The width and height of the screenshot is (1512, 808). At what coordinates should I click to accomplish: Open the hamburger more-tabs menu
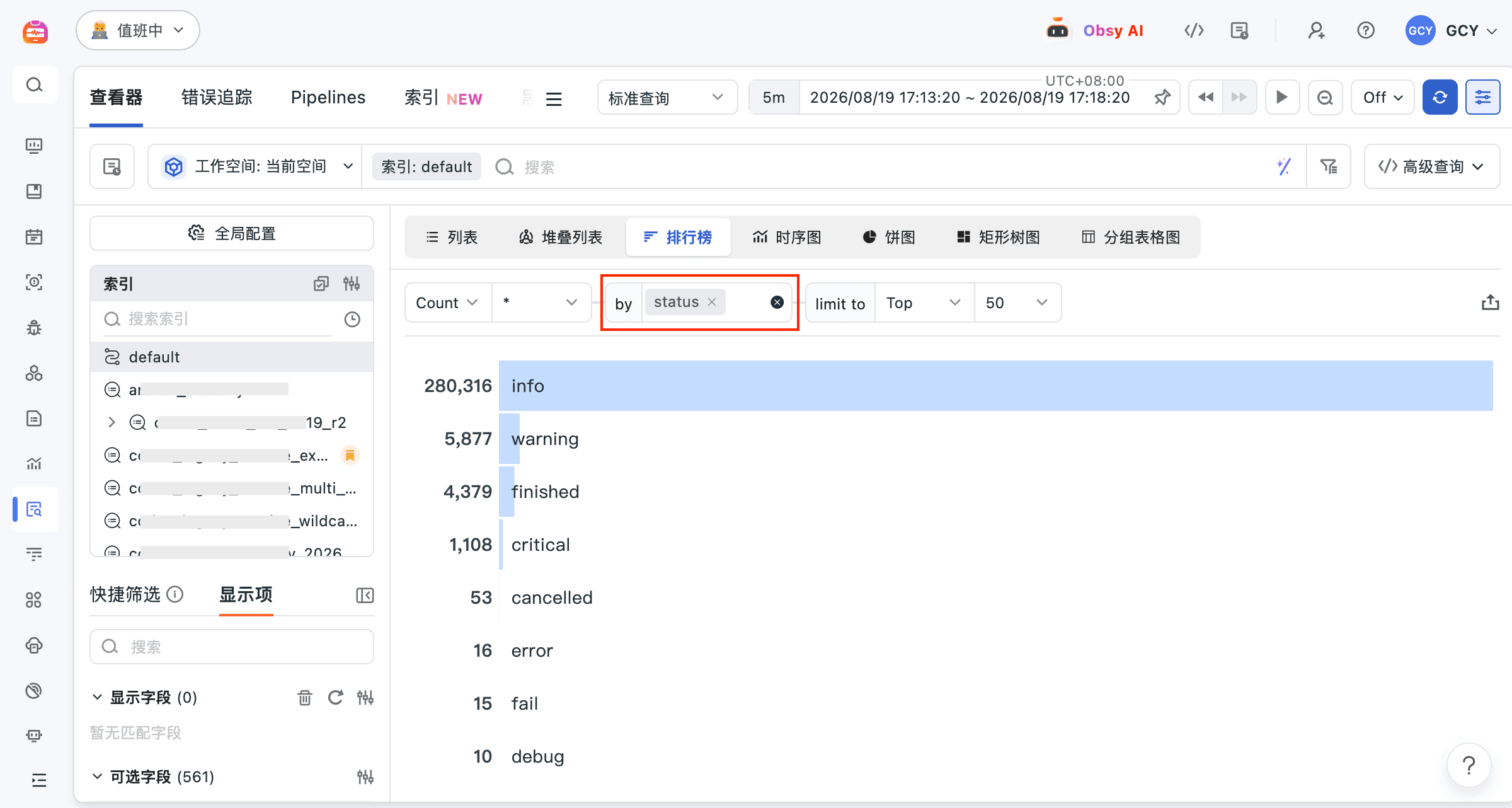[554, 99]
